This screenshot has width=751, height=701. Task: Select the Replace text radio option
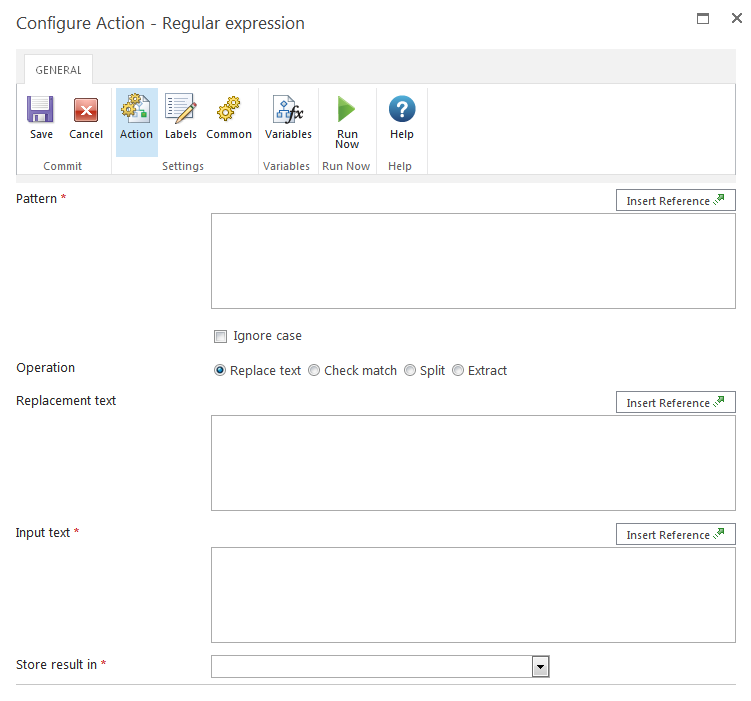click(x=220, y=371)
